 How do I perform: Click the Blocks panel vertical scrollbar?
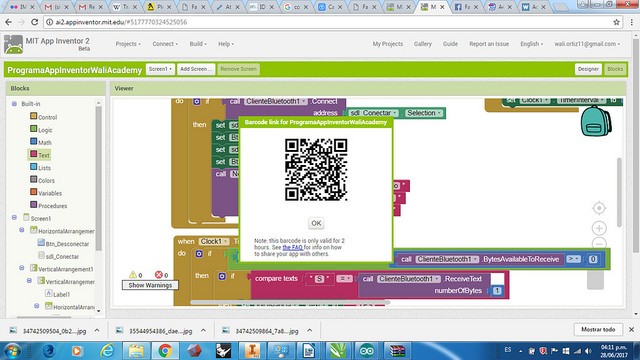click(98, 178)
